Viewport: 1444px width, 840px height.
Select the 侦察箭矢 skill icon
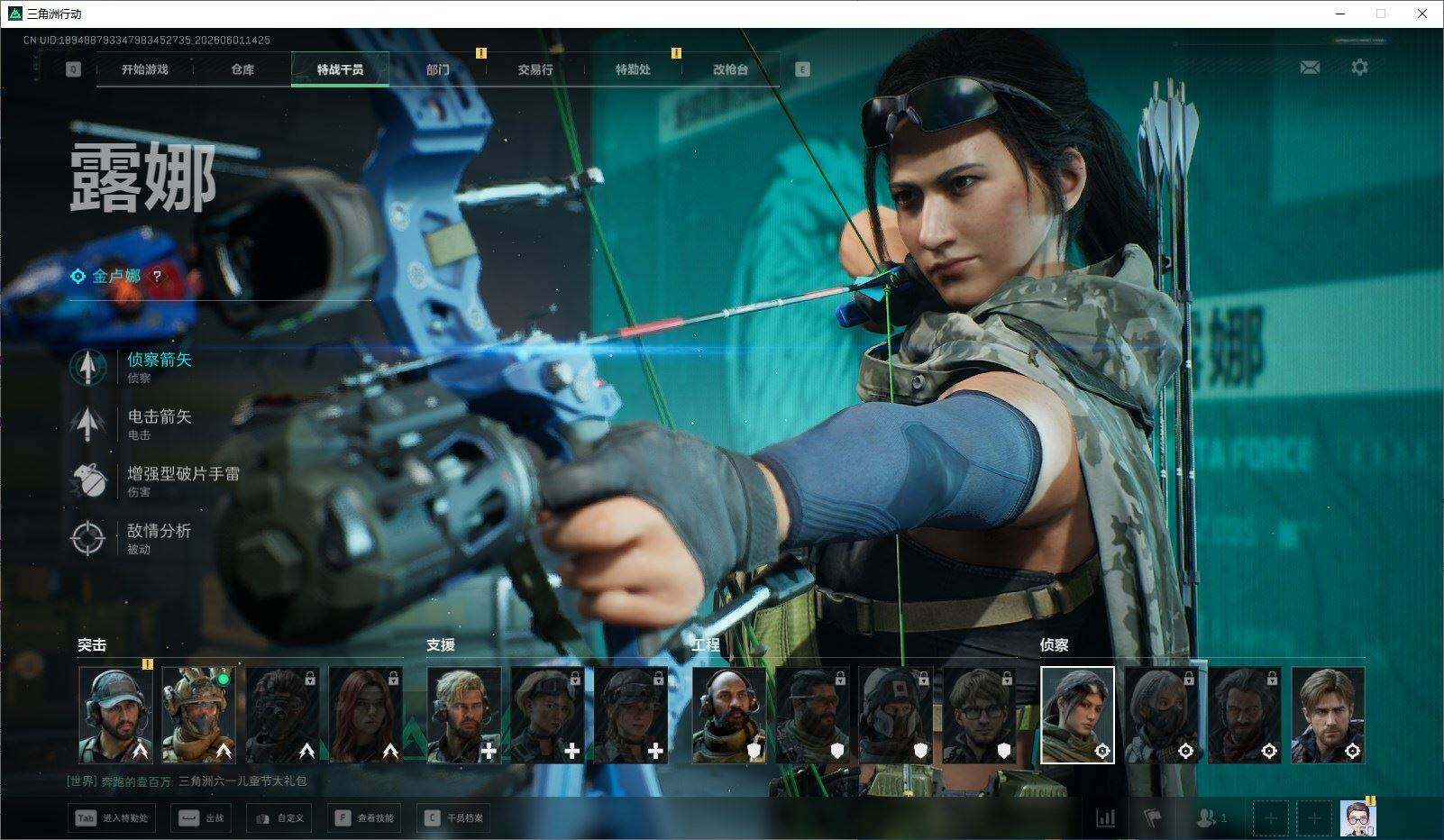(87, 367)
